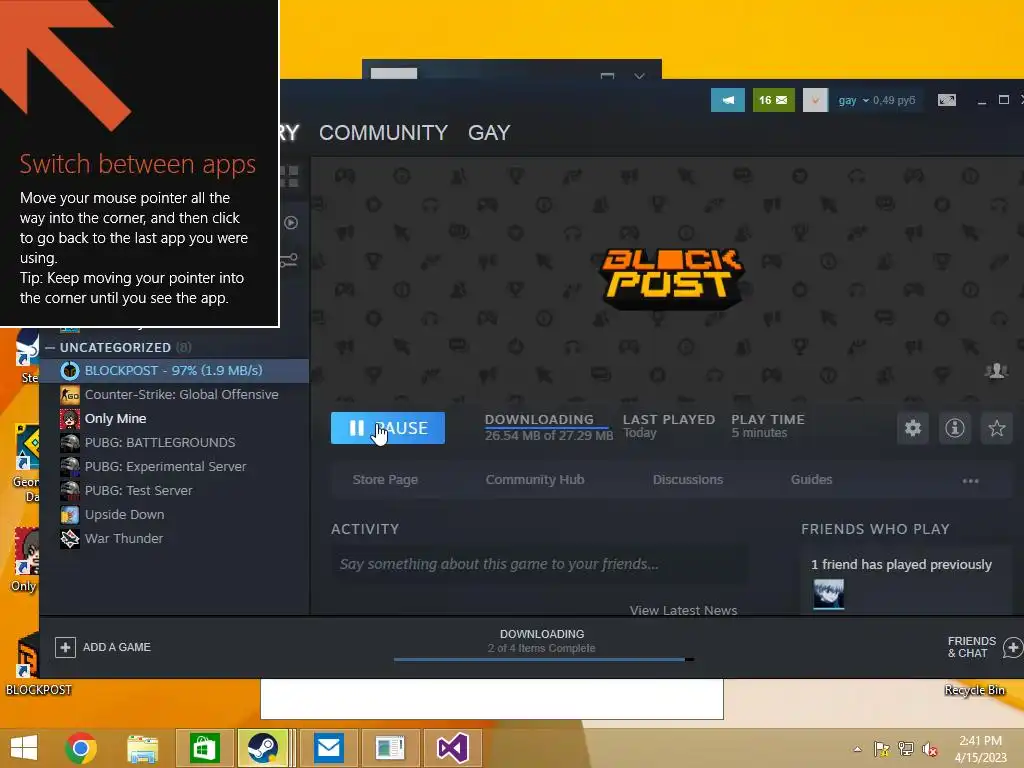Open friend avatar under Friends Who Play
The width and height of the screenshot is (1024, 768).
tap(828, 594)
